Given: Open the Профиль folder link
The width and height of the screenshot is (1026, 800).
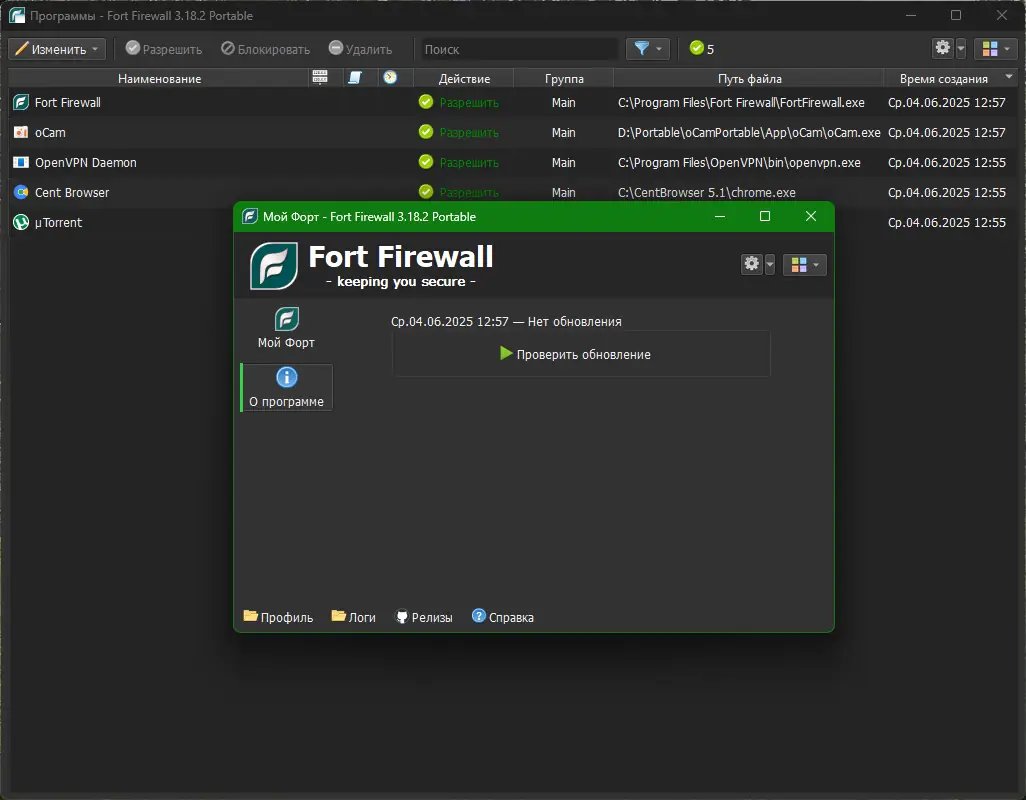Looking at the screenshot, I should (x=278, y=617).
